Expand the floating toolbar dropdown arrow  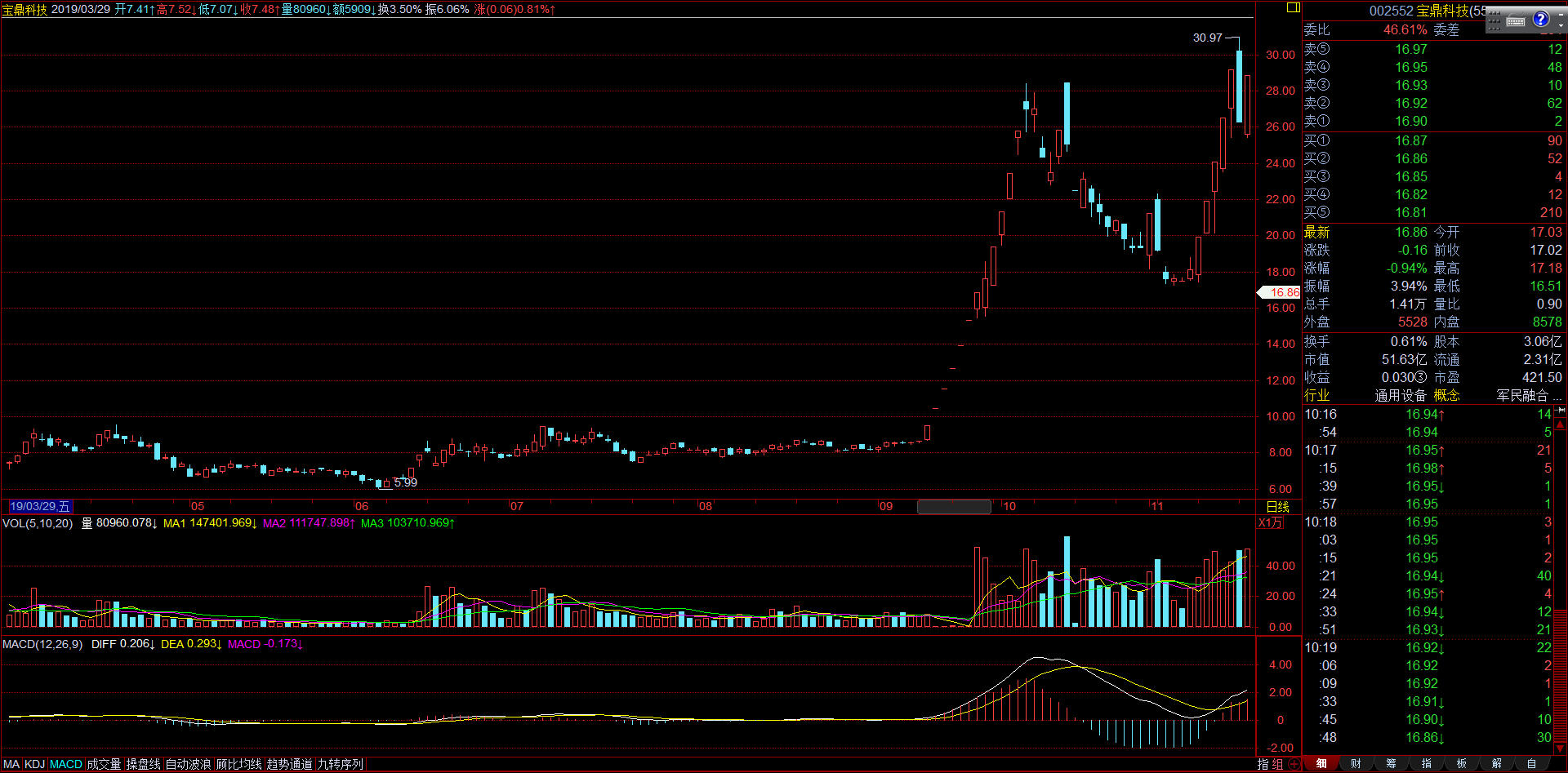[1561, 25]
